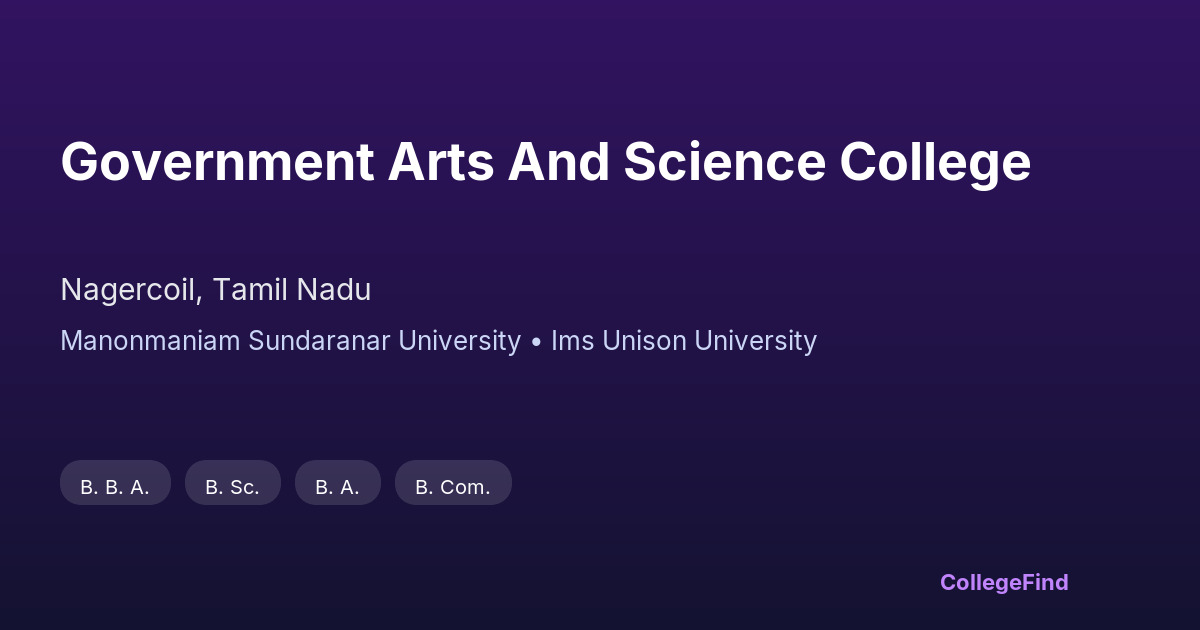The height and width of the screenshot is (630, 1200).
Task: Click the B. B. A. course tag
Action: pos(115,486)
